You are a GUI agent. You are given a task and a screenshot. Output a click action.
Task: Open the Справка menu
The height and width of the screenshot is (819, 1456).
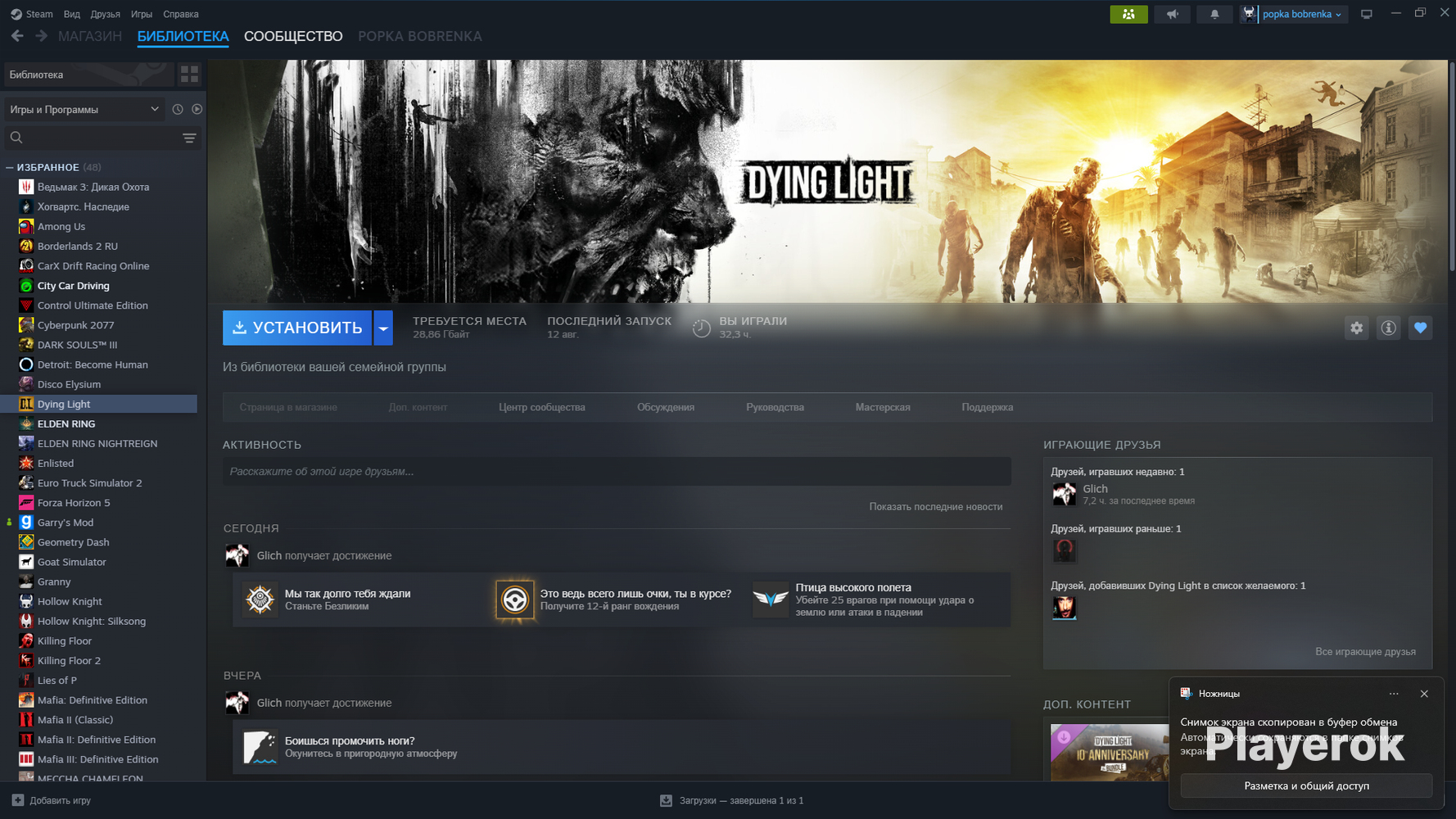pyautogui.click(x=181, y=14)
